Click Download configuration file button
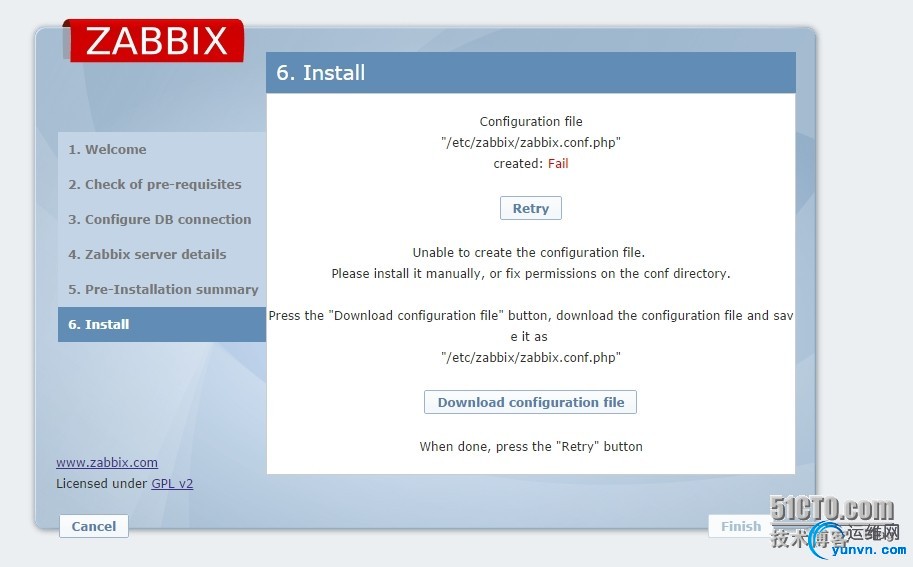 tap(530, 402)
